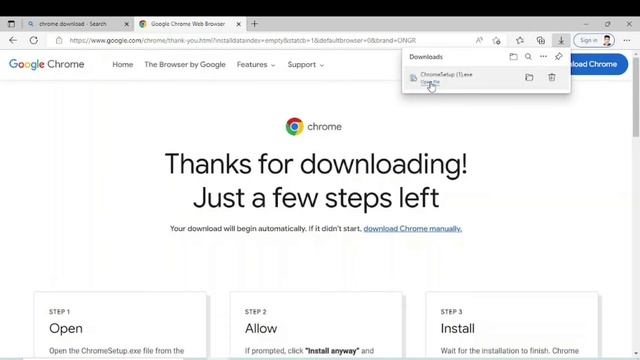Open The Browser by Google page
The height and width of the screenshot is (360, 640).
185,64
